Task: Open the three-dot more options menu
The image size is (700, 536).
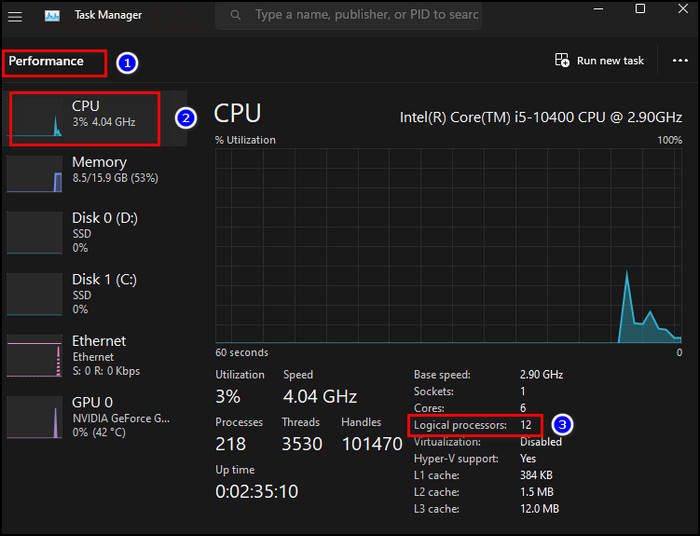Action: pos(680,60)
